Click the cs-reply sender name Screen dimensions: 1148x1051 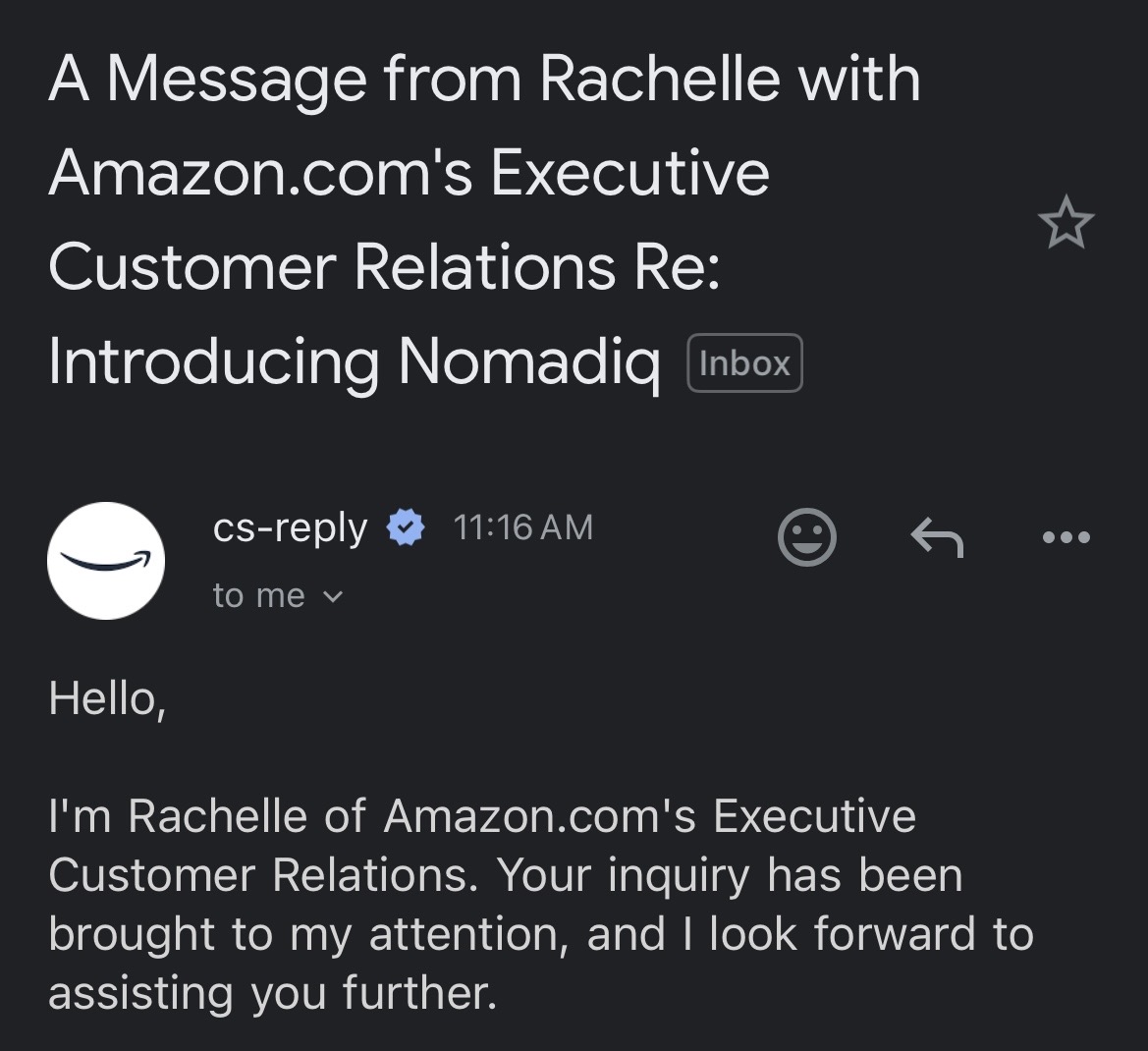tap(290, 528)
